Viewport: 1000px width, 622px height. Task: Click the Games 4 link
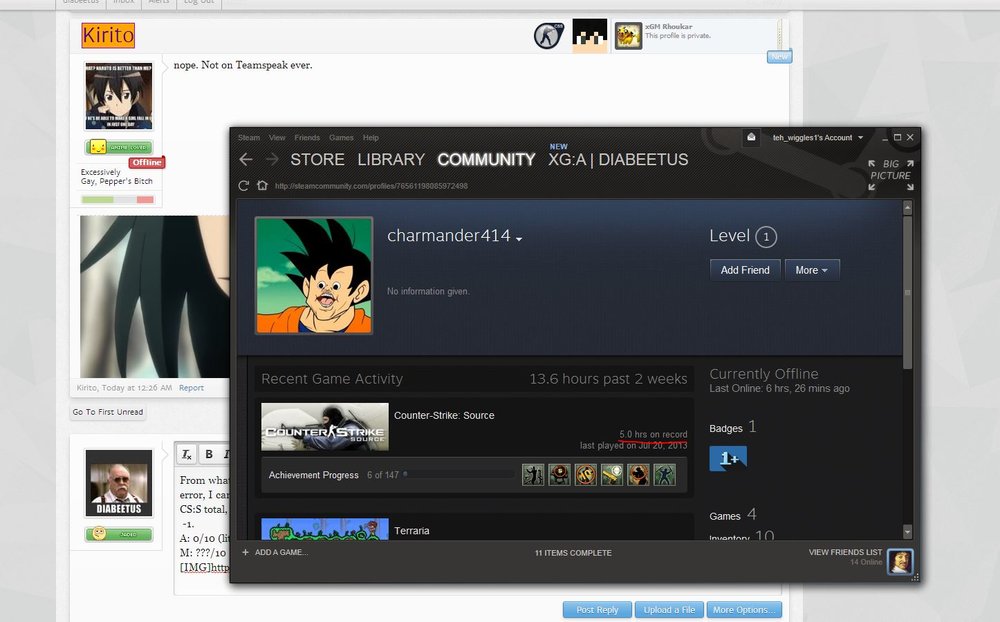(x=733, y=515)
